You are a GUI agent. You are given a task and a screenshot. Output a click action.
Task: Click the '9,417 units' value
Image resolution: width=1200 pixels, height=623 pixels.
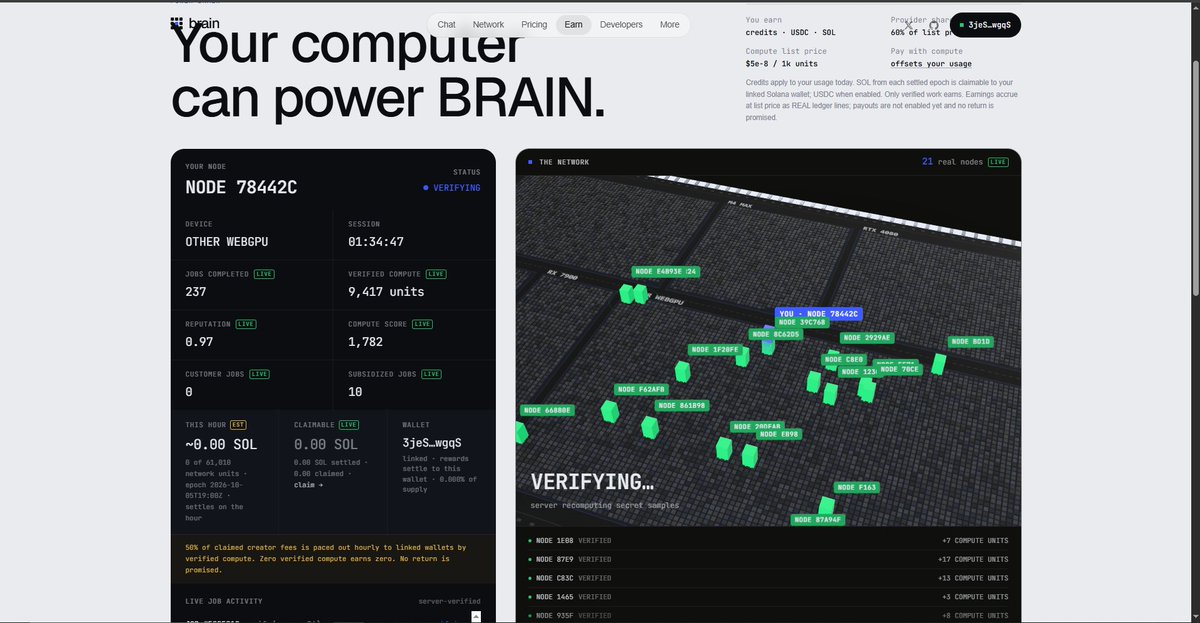[x=386, y=292]
